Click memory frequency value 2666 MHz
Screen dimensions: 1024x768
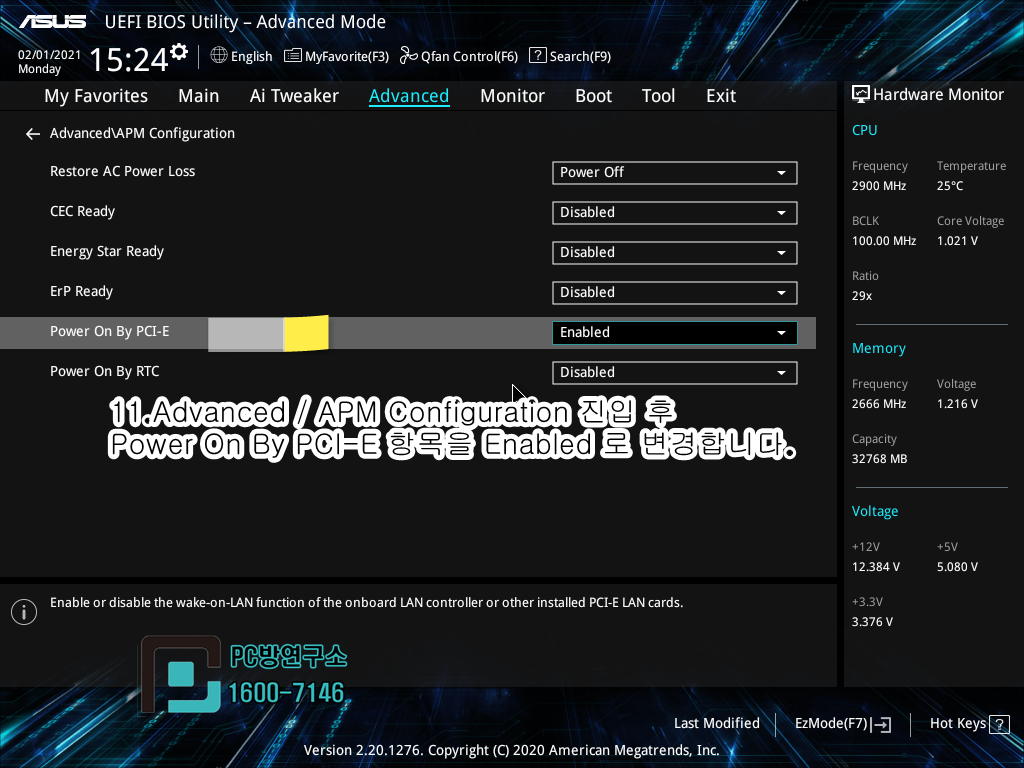click(878, 404)
